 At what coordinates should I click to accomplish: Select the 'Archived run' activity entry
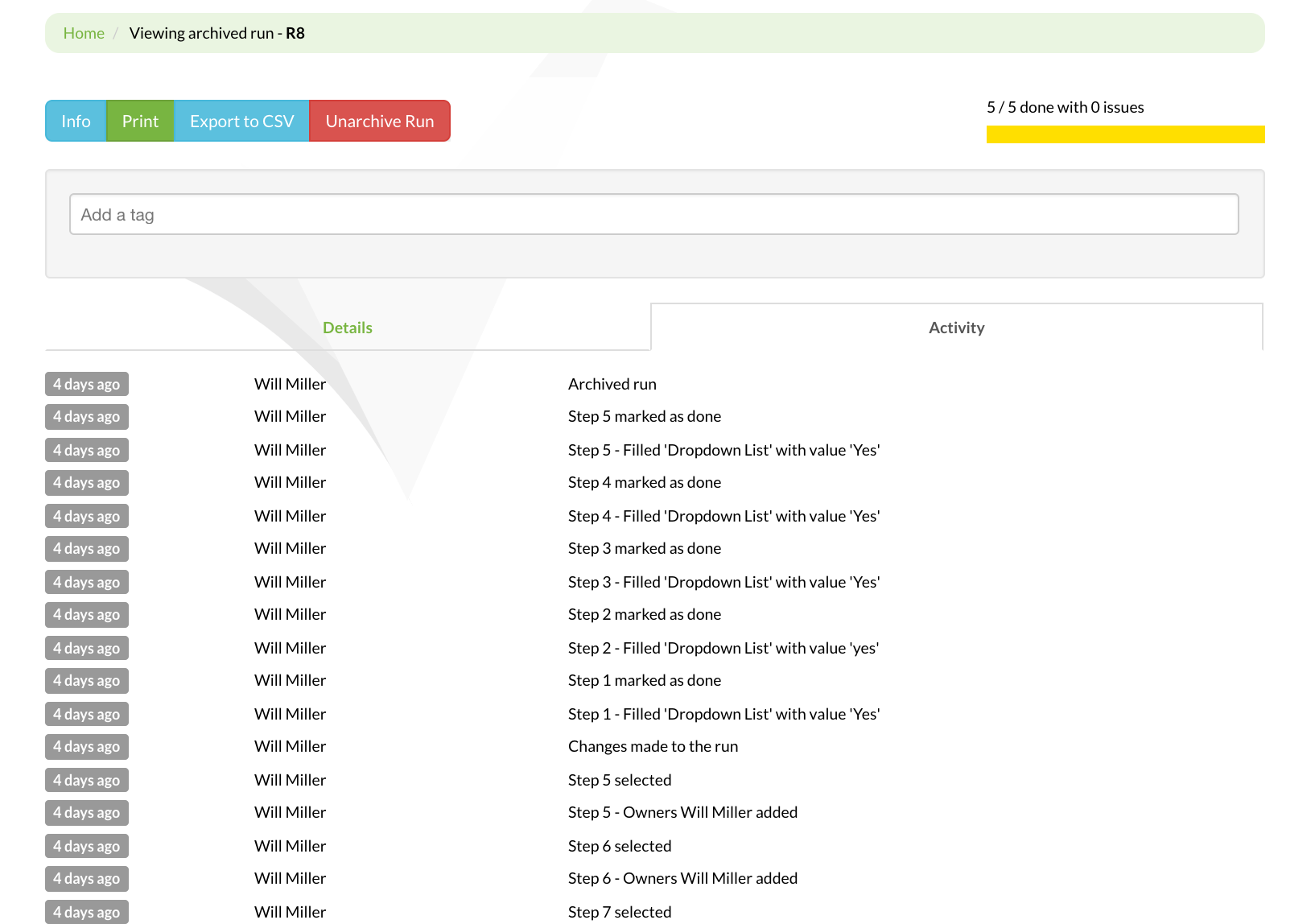pos(612,384)
